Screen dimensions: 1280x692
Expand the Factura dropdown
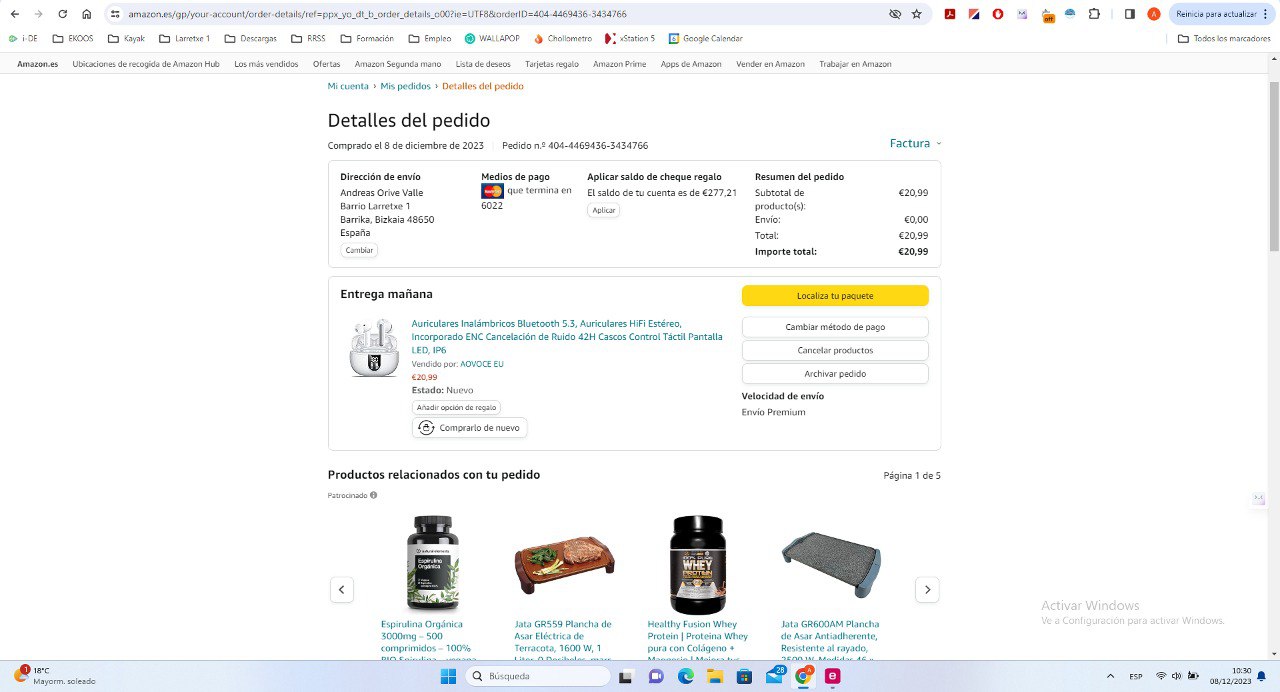[x=915, y=143]
